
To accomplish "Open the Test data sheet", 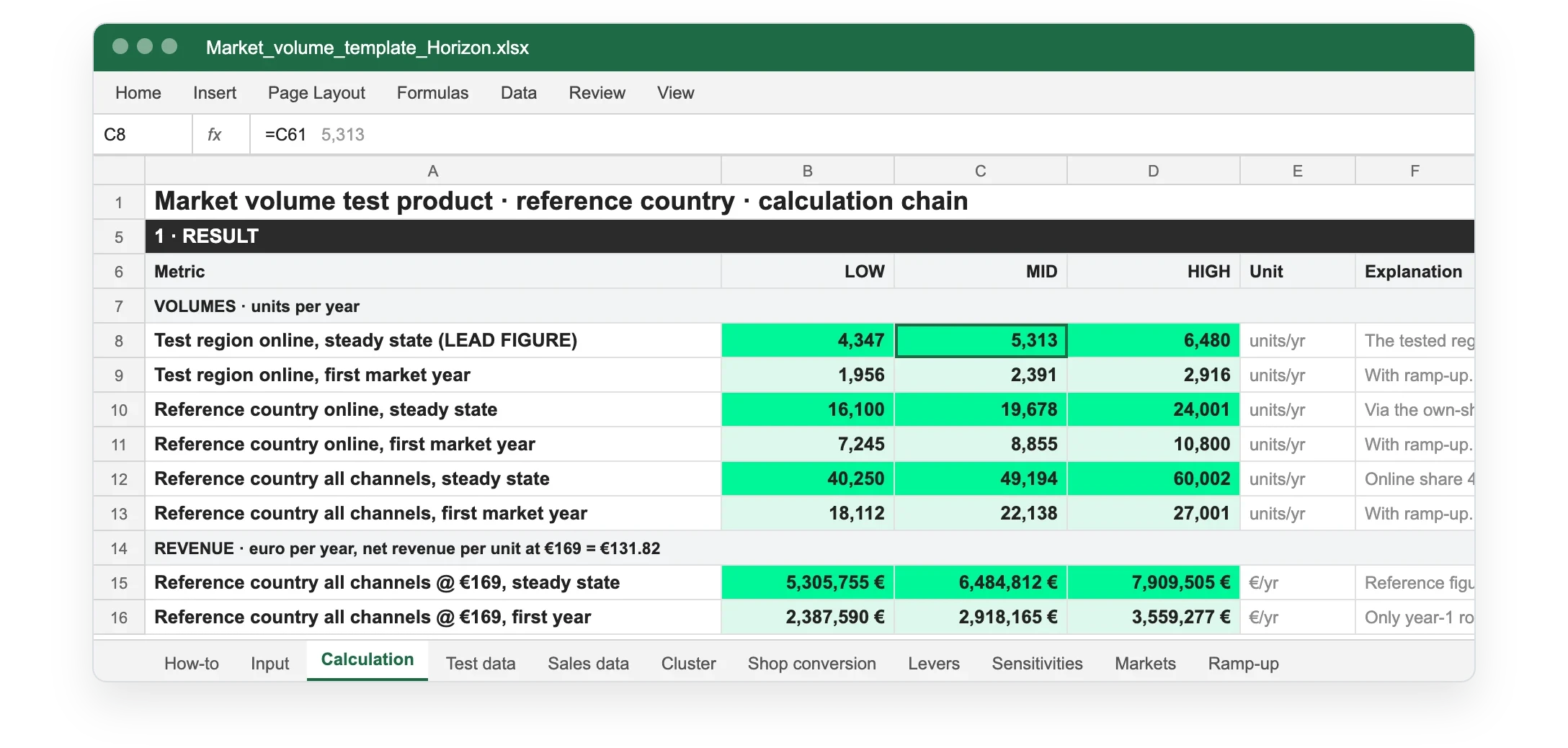I will [x=481, y=664].
